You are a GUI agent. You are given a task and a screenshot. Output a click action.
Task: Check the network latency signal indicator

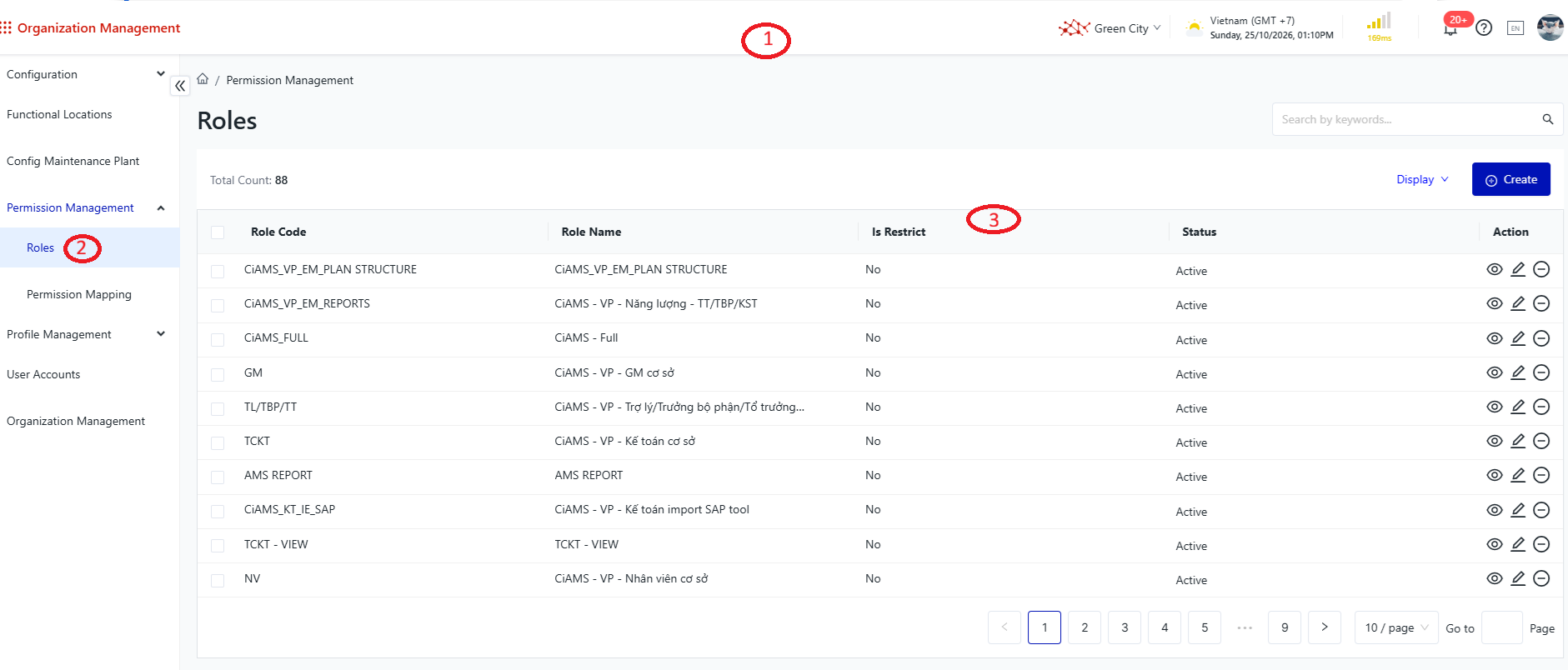click(x=1380, y=26)
